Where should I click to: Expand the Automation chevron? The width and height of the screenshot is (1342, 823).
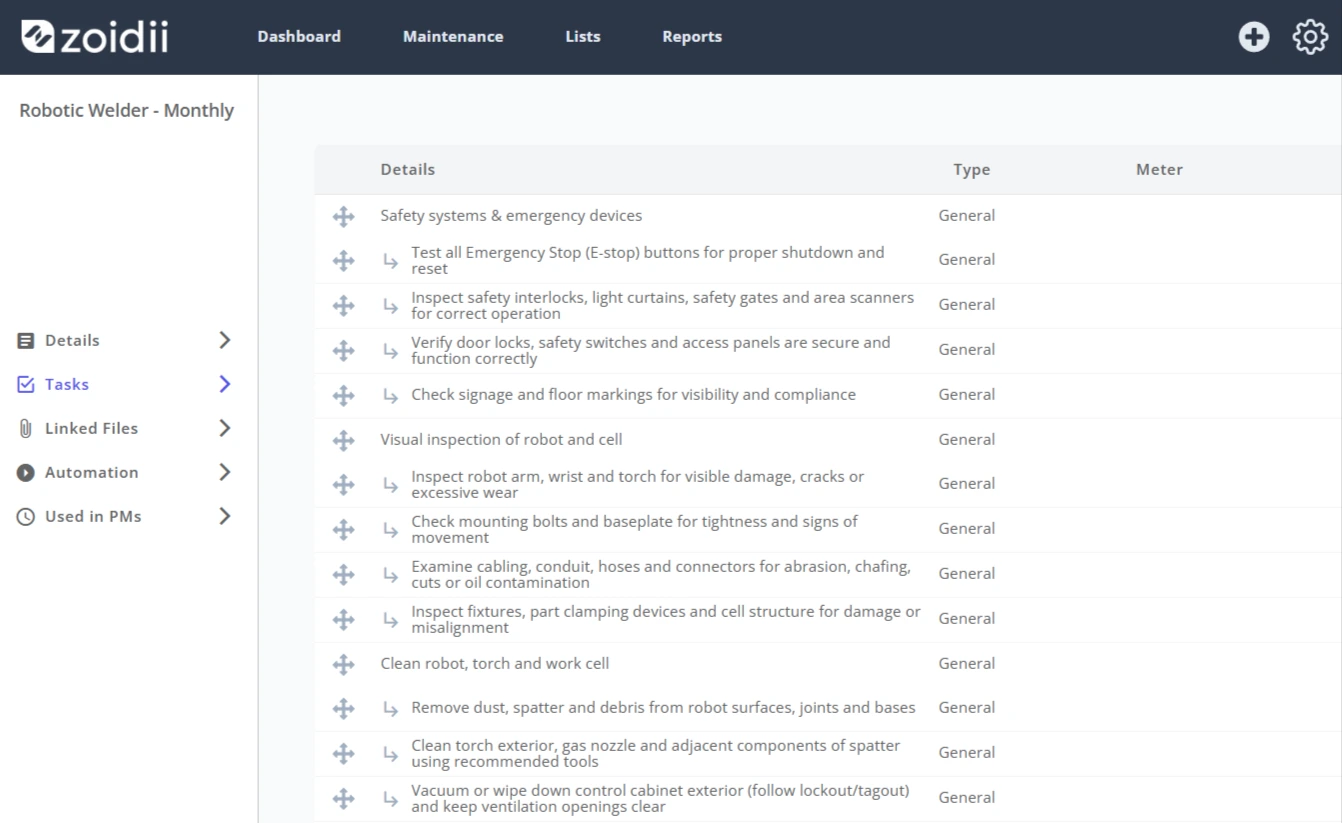click(225, 472)
